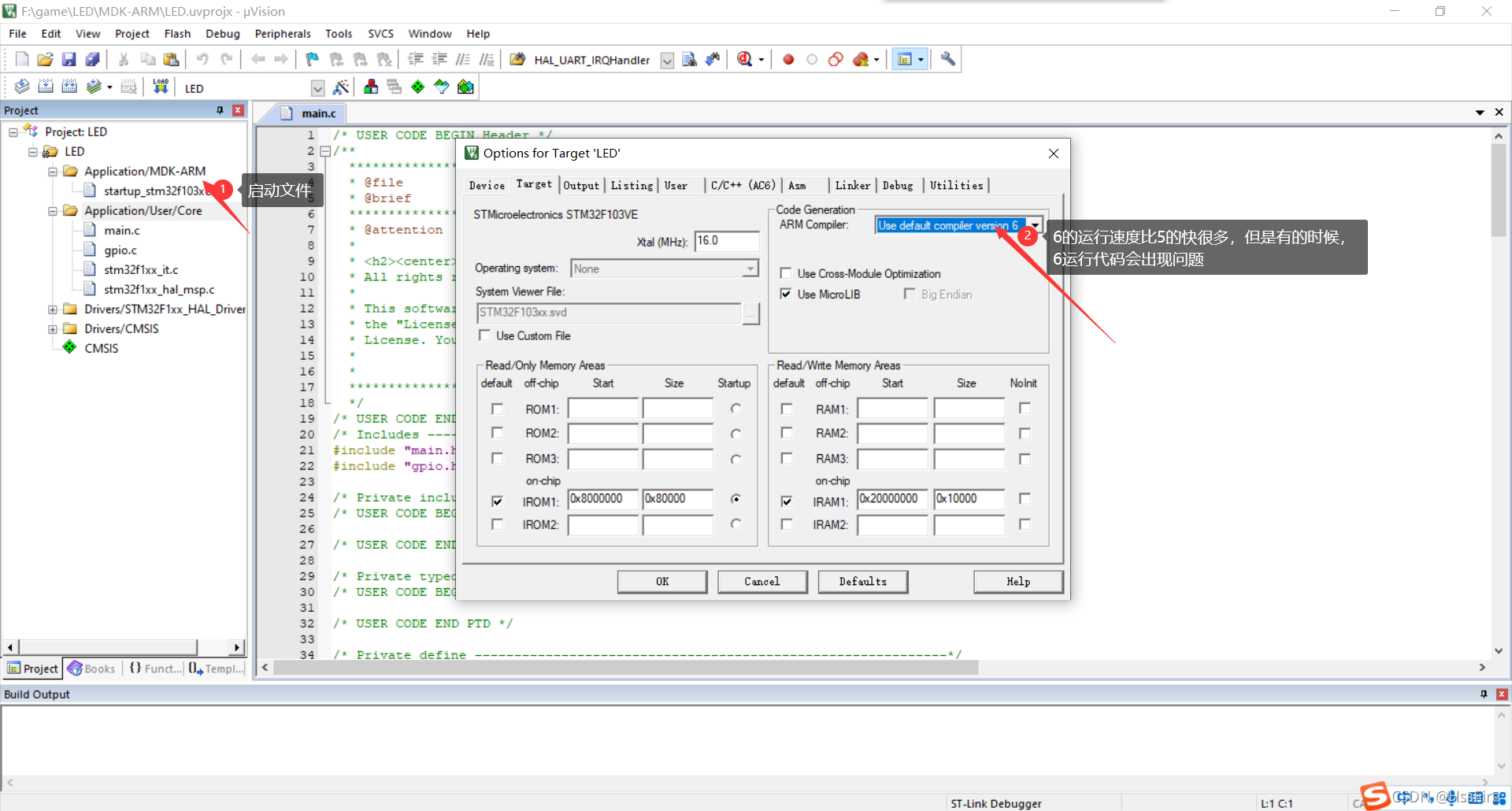Check the RAM1 default checkbox
This screenshot has width=1512, height=811.
coord(786,409)
